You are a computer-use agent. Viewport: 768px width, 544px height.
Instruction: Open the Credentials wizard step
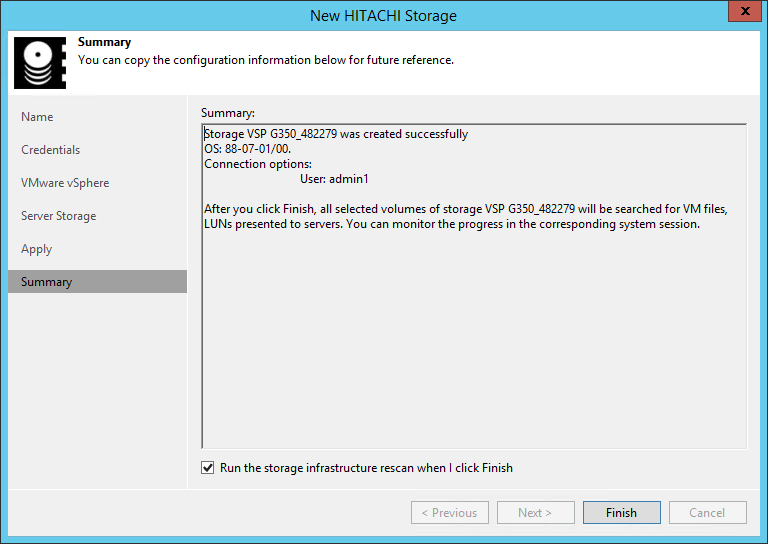[x=50, y=150]
